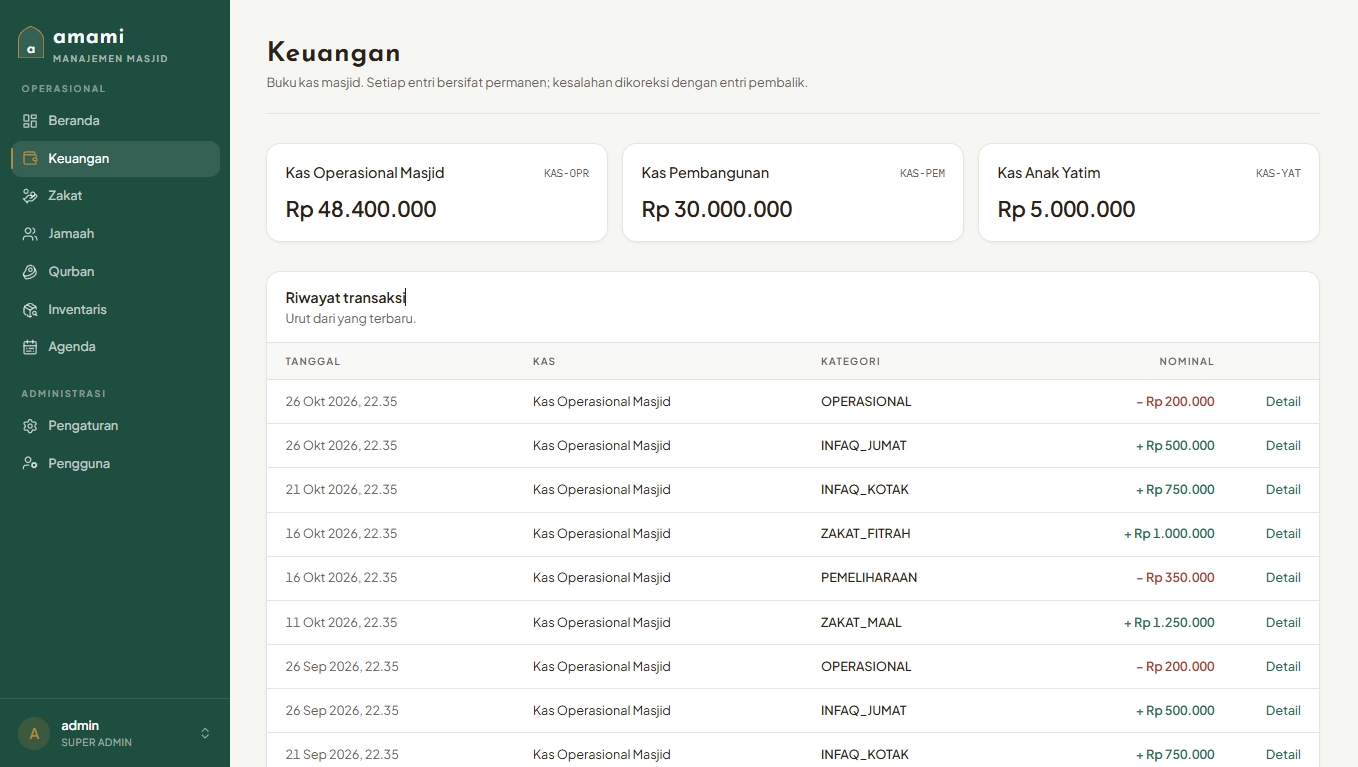Click the amami arch logo icon
Image resolution: width=1358 pixels, height=767 pixels.
point(31,43)
